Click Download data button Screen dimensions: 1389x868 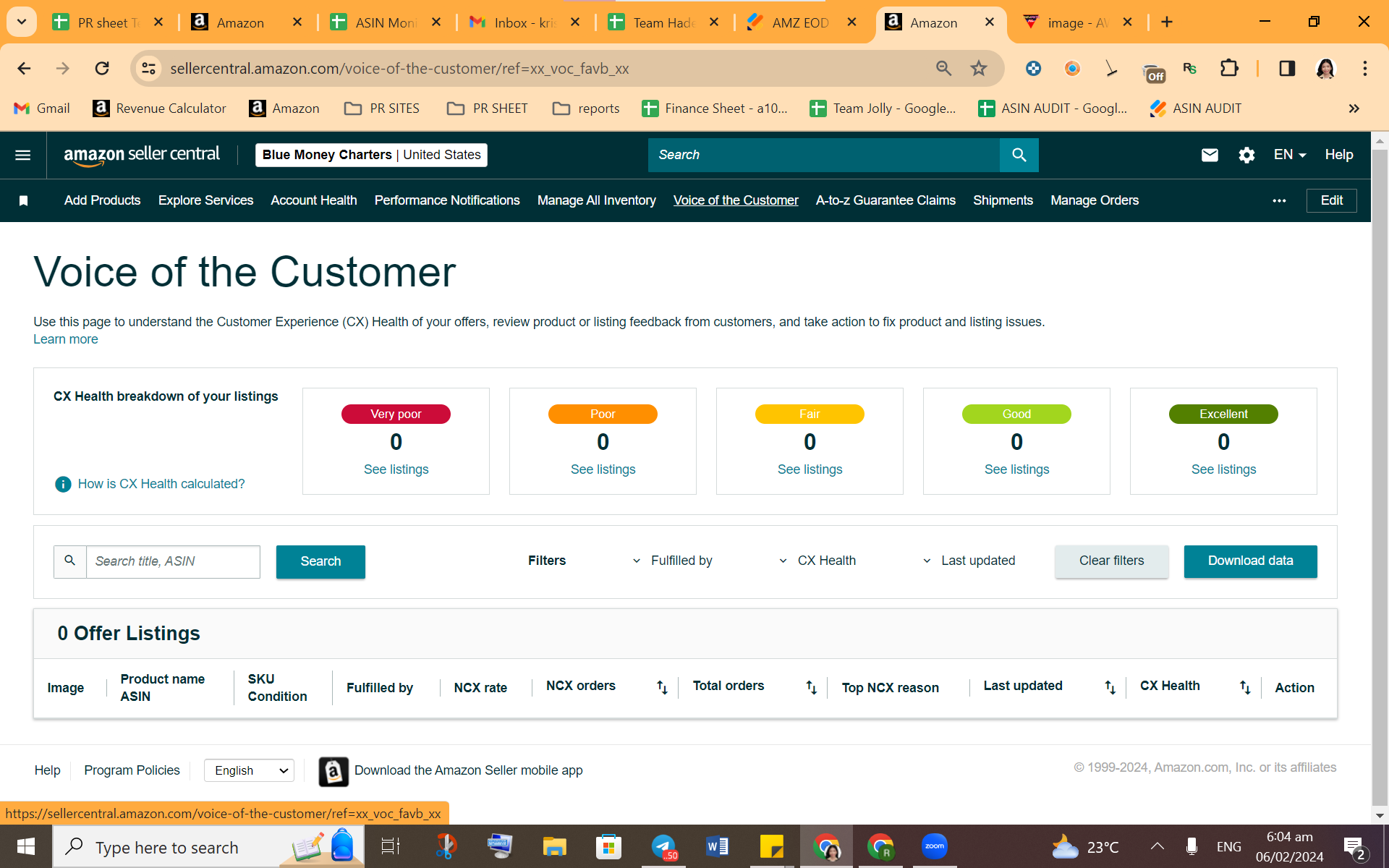click(1250, 561)
